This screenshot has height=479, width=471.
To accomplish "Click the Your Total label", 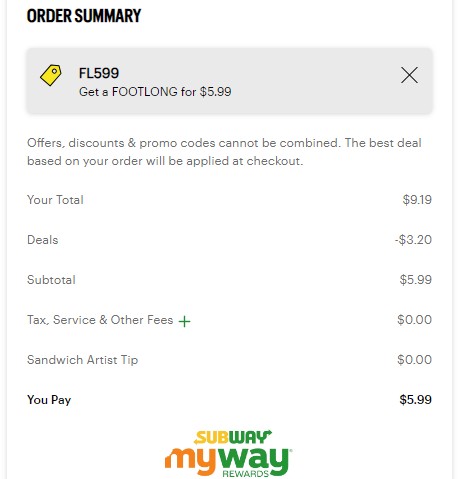I will click(x=55, y=200).
